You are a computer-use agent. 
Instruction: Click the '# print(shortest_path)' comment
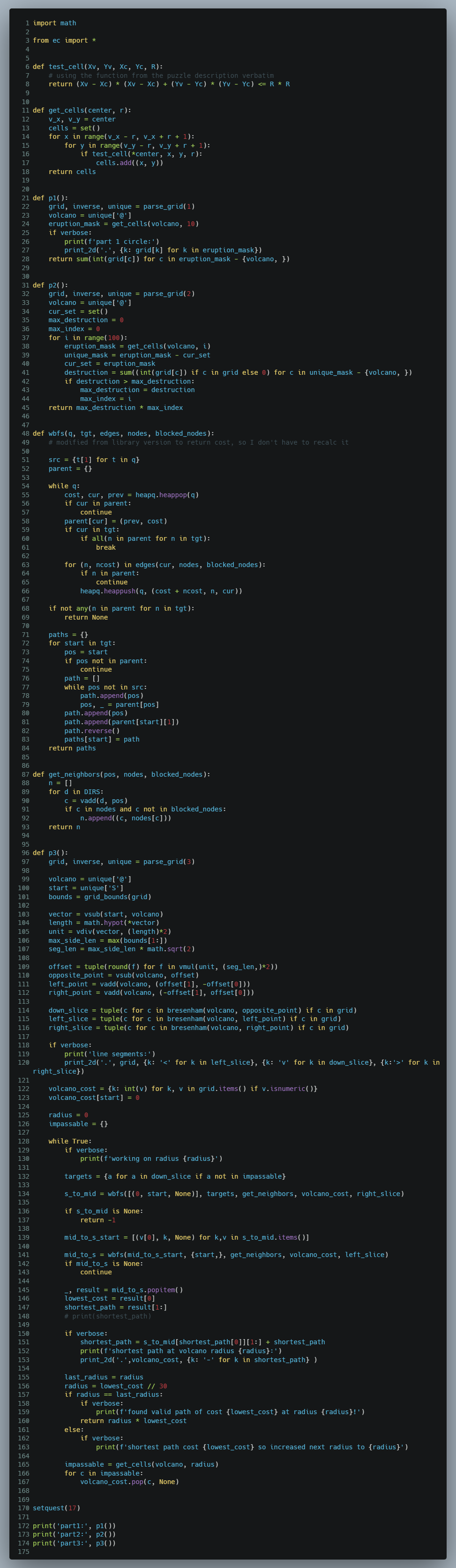click(x=107, y=1316)
